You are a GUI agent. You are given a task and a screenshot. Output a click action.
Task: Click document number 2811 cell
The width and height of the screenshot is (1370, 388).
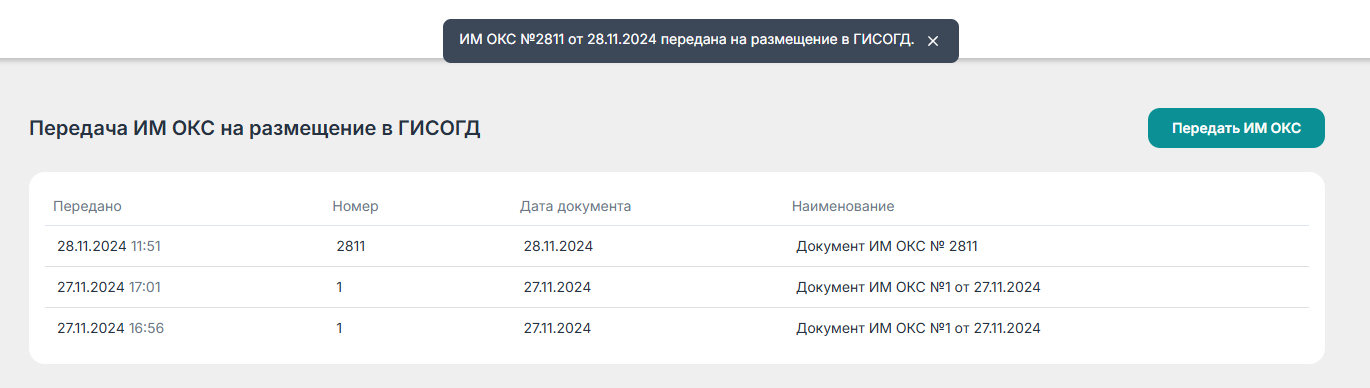pos(351,246)
